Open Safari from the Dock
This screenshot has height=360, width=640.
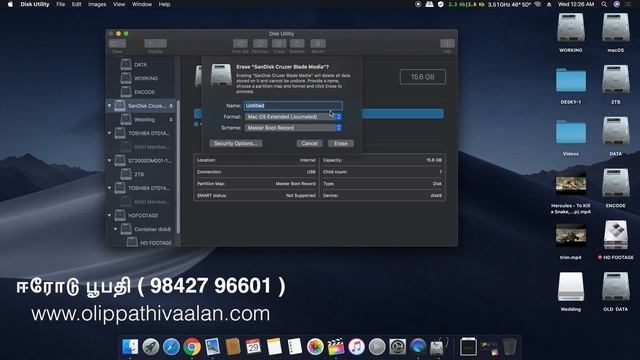click(171, 347)
